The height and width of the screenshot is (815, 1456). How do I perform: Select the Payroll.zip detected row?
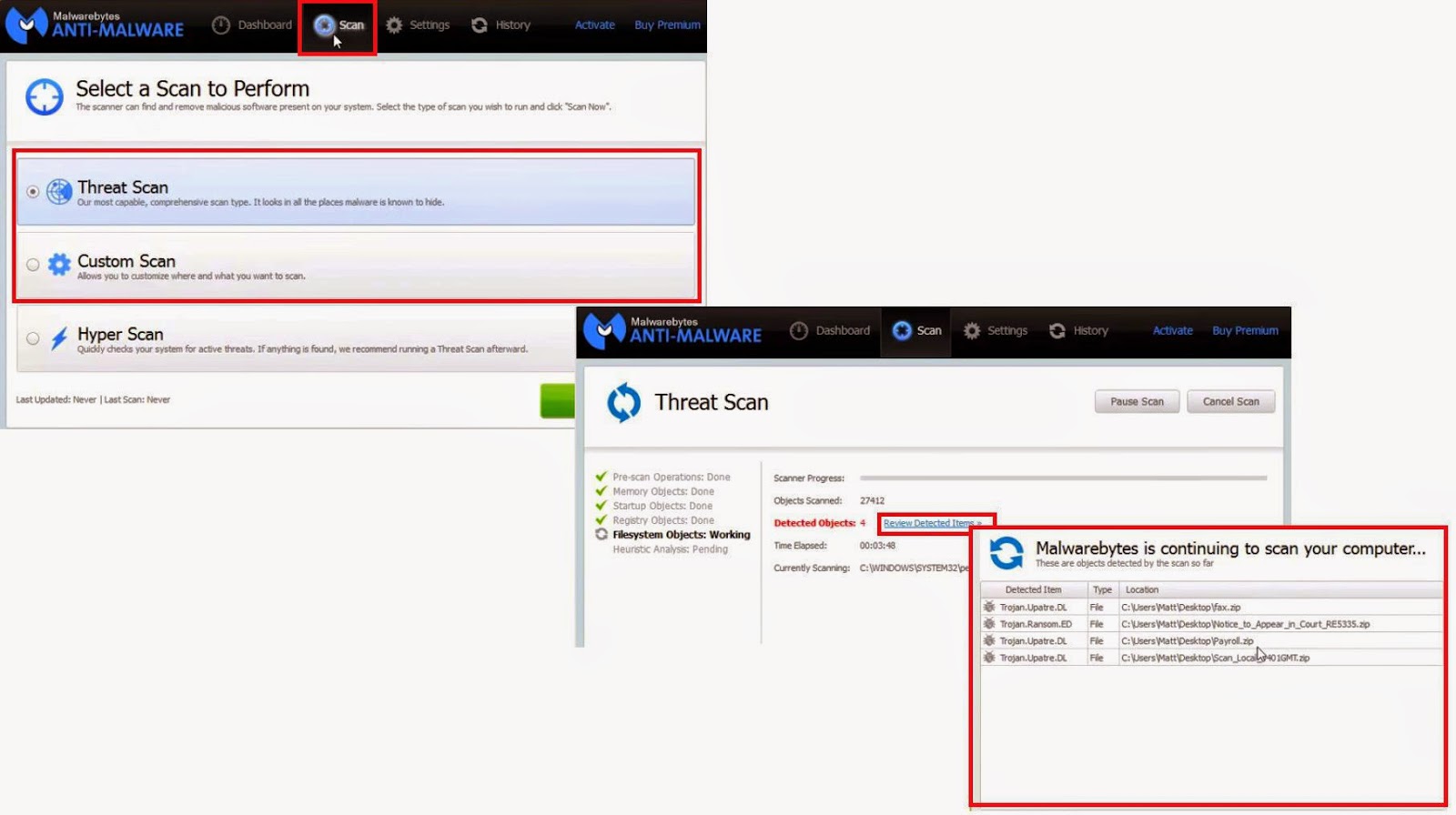click(x=1211, y=641)
